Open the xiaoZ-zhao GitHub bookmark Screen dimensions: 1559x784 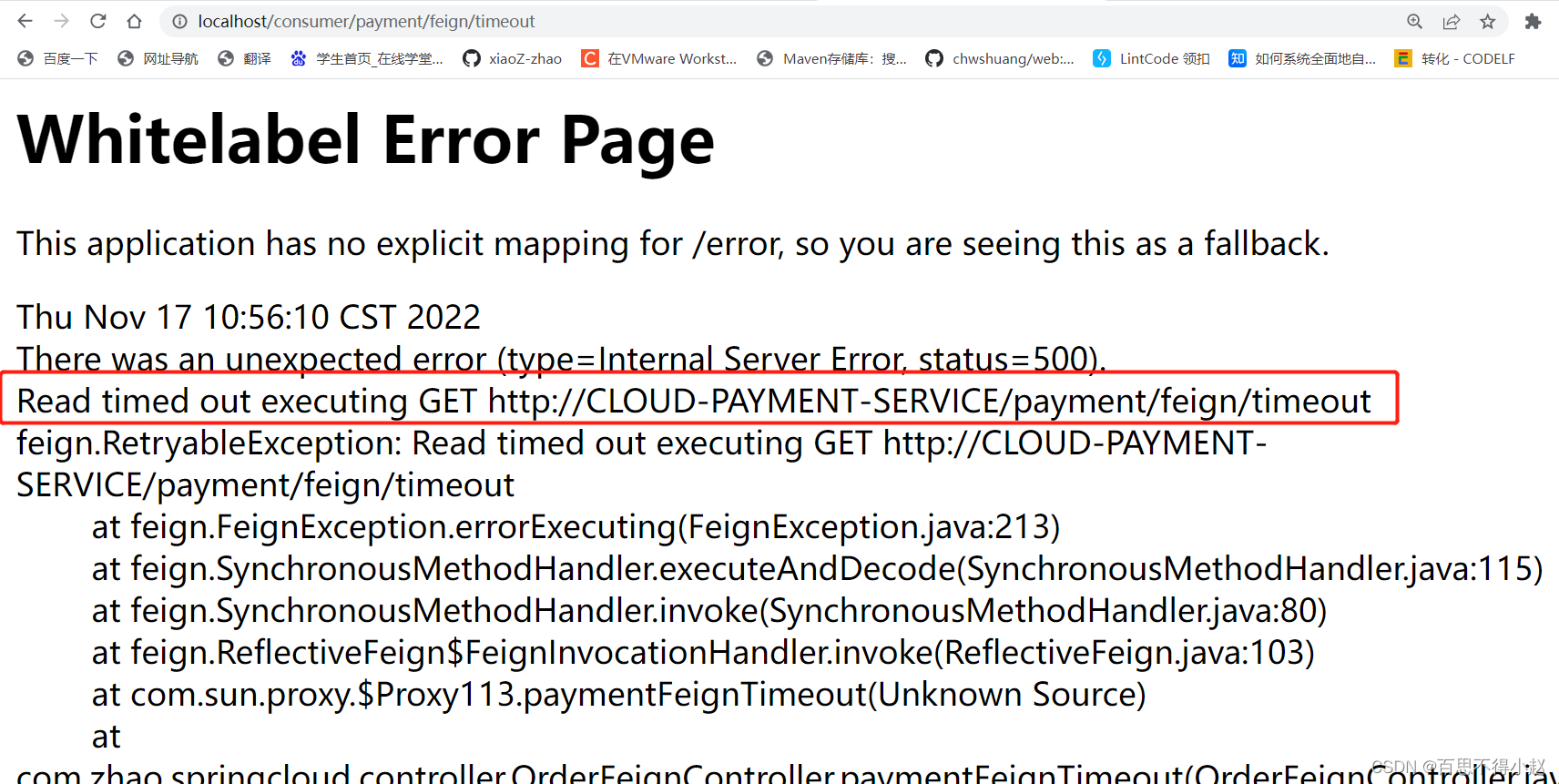(x=513, y=58)
